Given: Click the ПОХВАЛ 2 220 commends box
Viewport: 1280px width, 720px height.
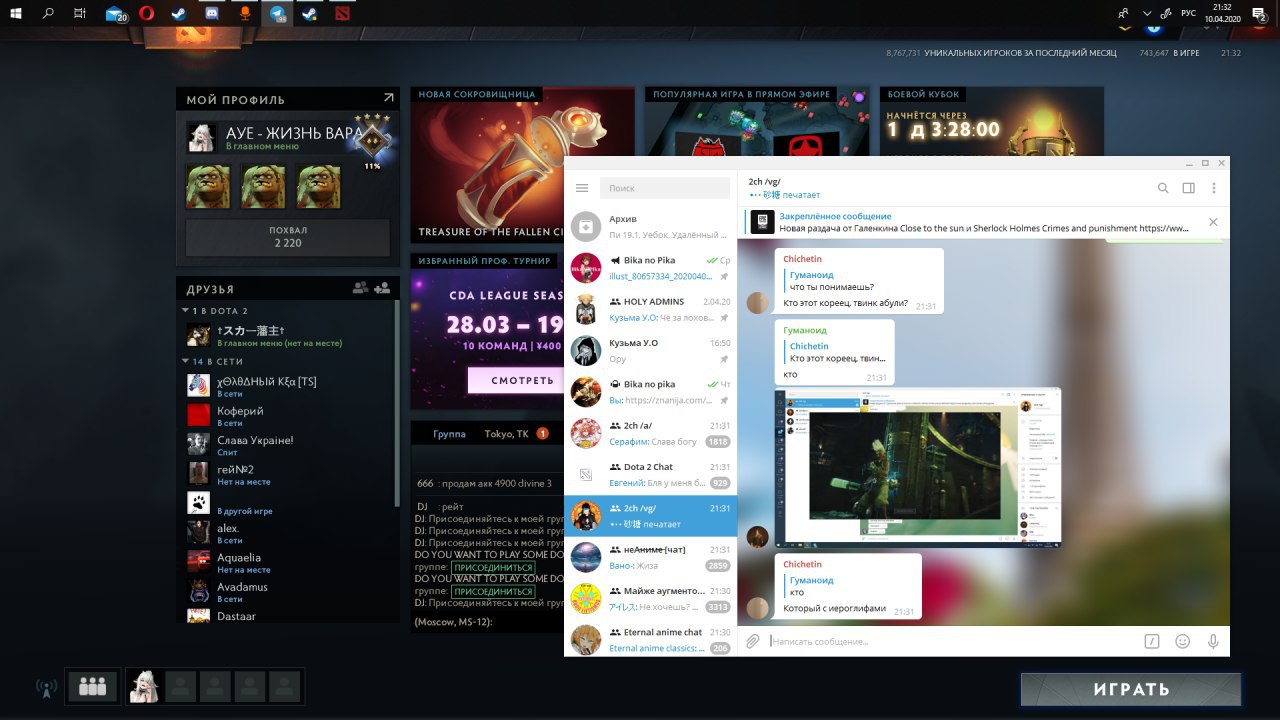Looking at the screenshot, I should click(x=287, y=237).
